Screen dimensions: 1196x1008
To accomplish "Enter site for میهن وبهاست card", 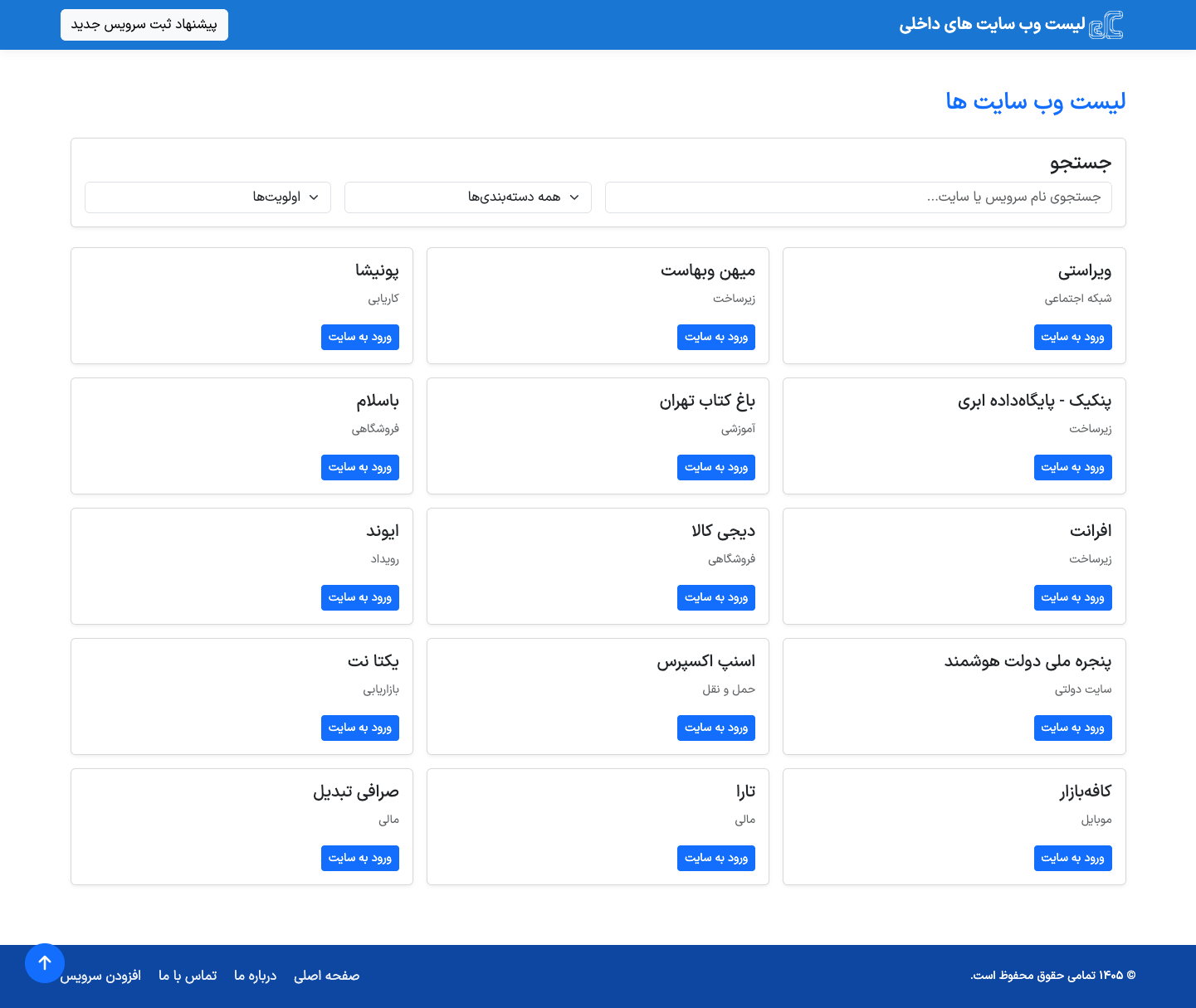I will 716,337.
